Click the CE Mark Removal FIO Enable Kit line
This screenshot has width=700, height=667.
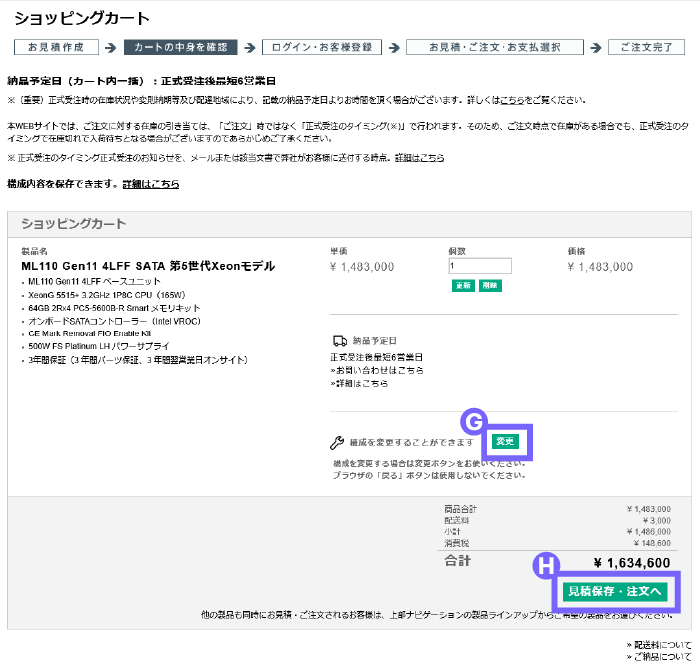[90, 334]
